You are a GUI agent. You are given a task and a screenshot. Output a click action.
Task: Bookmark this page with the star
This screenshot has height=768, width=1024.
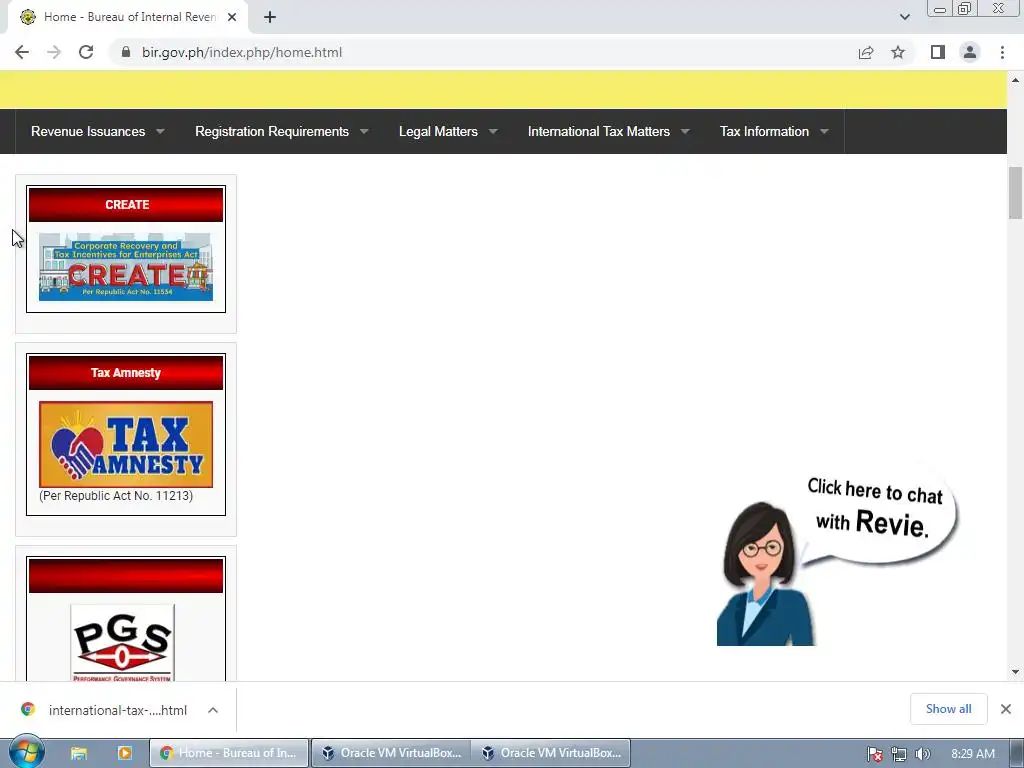coord(898,52)
